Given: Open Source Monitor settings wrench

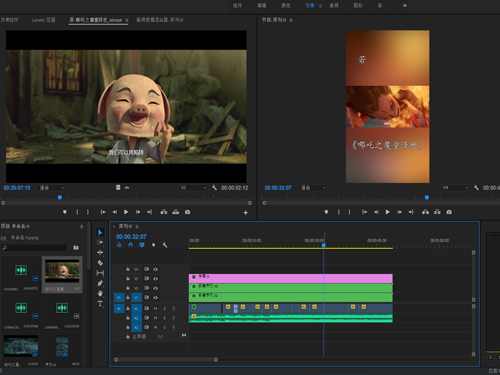Looking at the screenshot, I should pyautogui.click(x=214, y=188).
